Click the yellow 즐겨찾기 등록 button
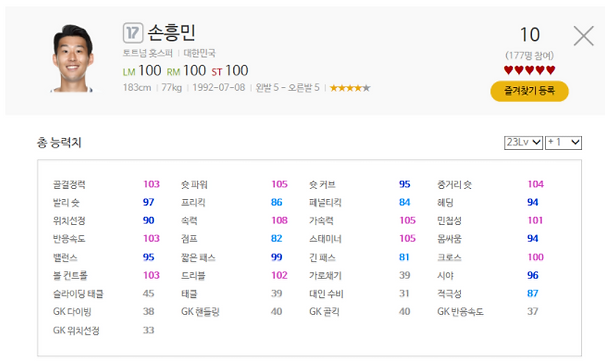The width and height of the screenshot is (605, 362). (529, 91)
